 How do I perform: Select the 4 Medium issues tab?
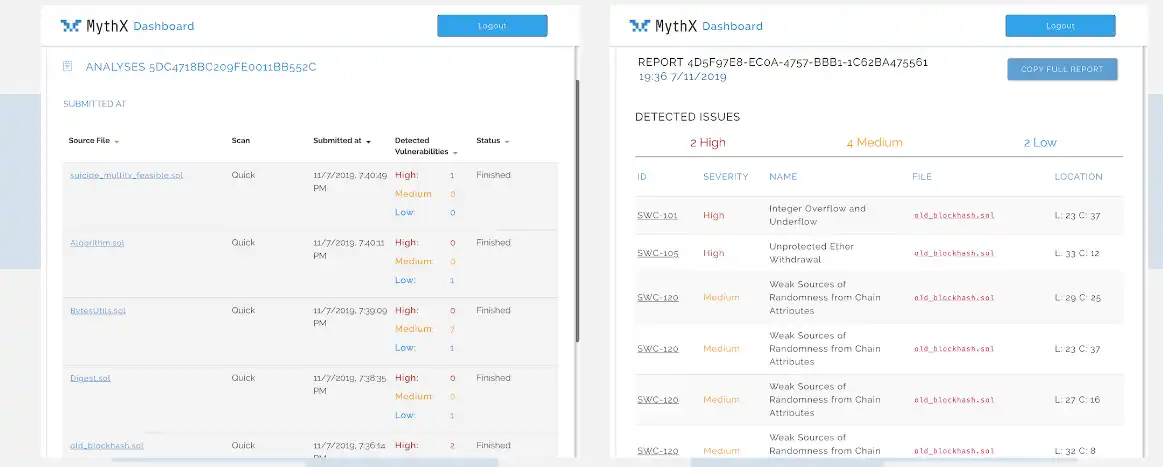874,142
